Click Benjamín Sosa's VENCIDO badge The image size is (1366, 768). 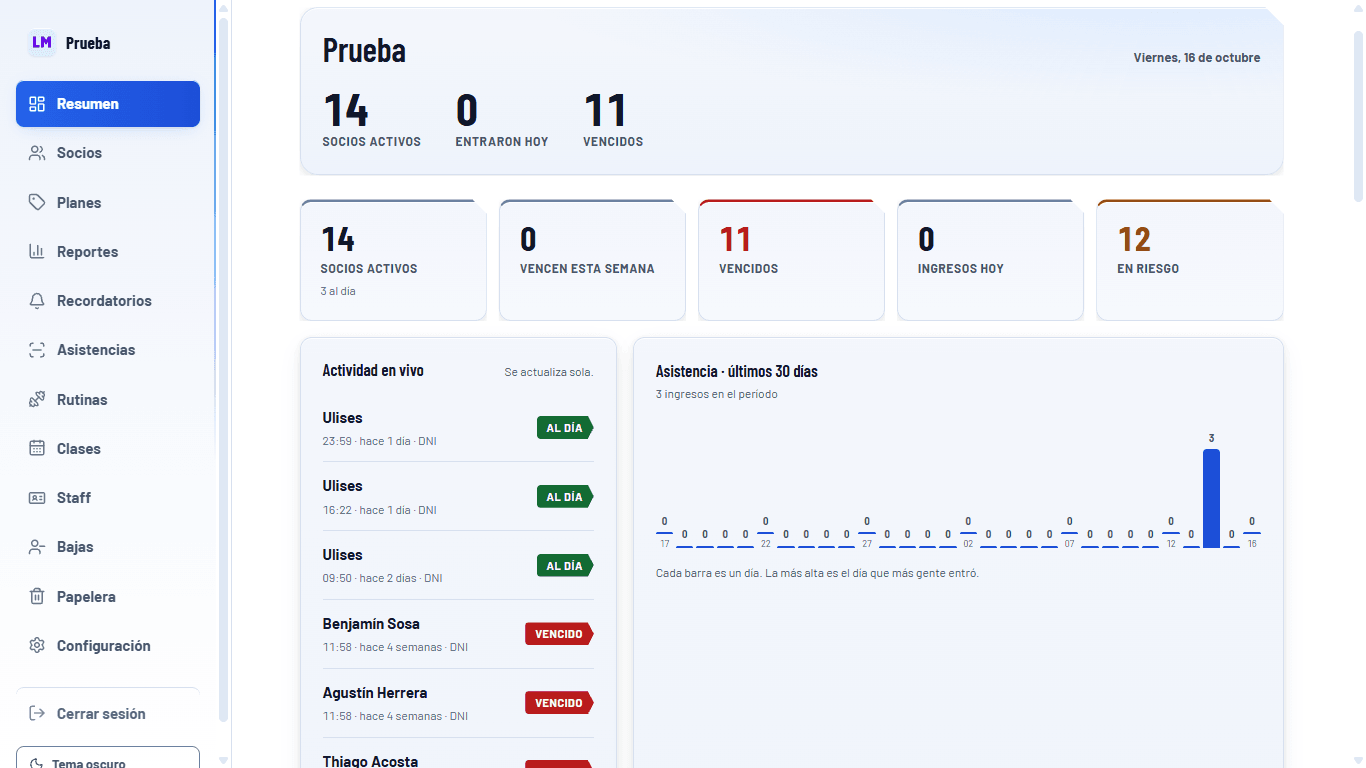click(559, 634)
